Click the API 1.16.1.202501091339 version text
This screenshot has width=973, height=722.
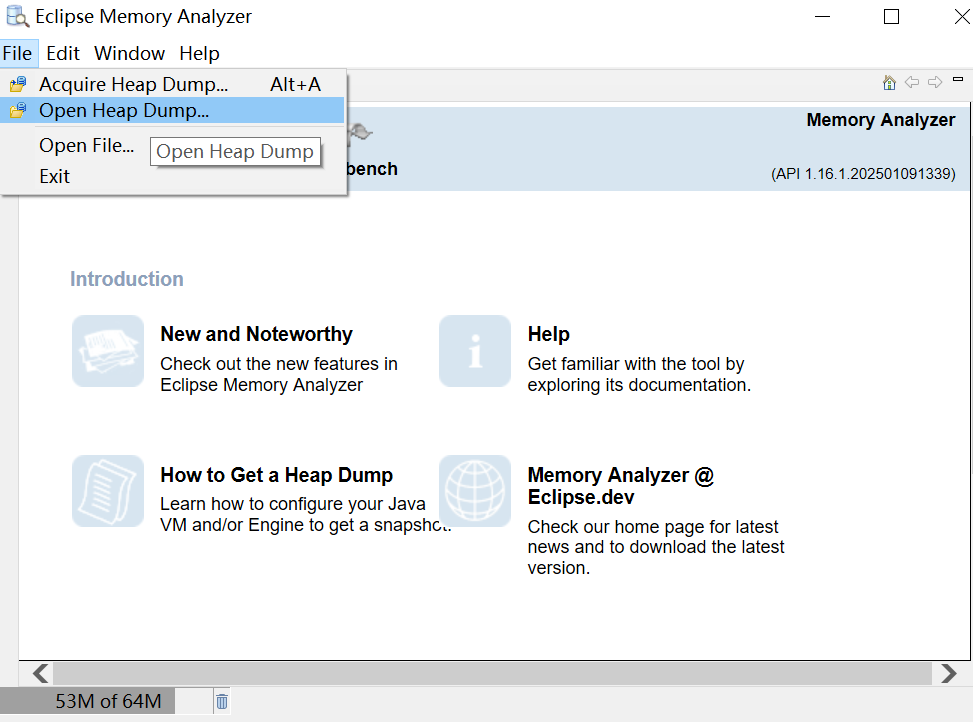863,174
